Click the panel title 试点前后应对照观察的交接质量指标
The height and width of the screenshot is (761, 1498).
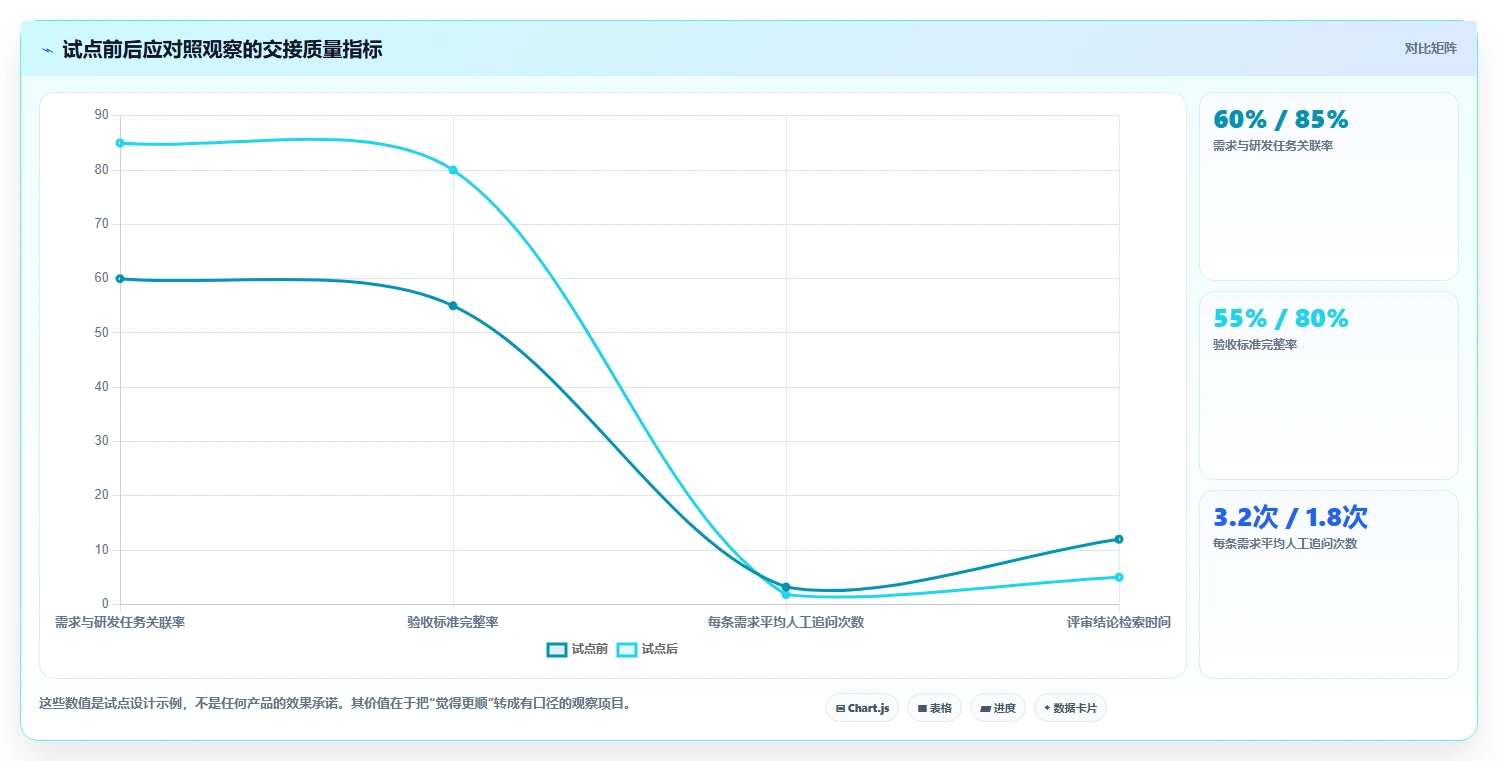pos(222,50)
